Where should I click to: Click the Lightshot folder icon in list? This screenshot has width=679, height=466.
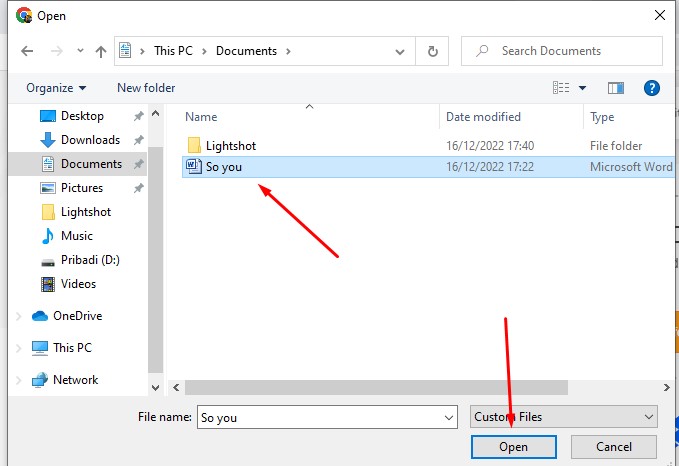[x=194, y=146]
